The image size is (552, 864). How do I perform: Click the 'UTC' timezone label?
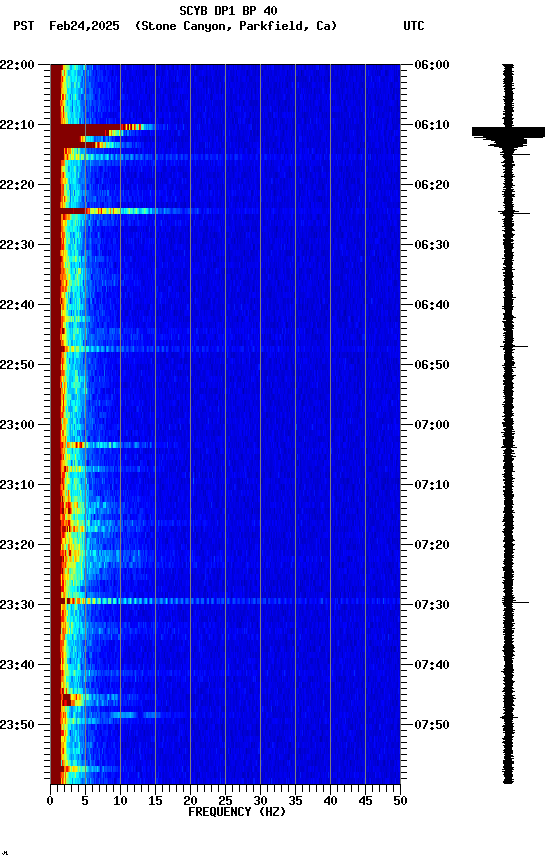[x=414, y=26]
